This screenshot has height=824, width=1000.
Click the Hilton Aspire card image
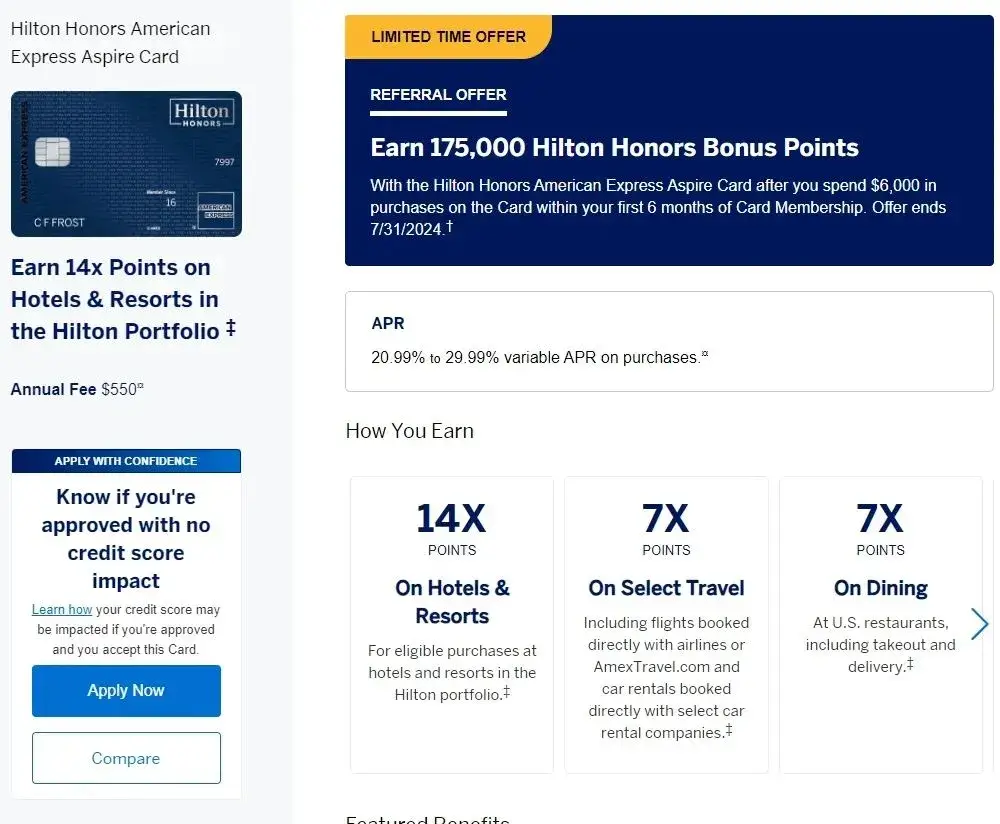126,164
